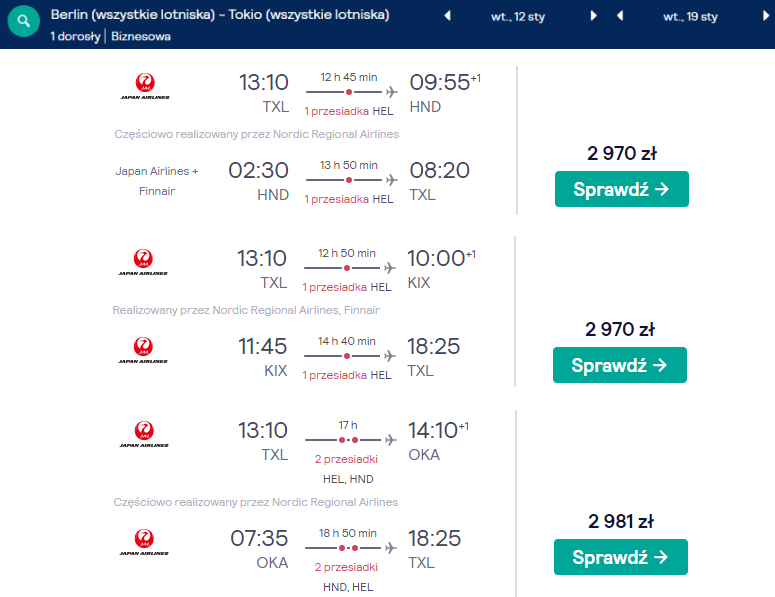Select the wt., 12 sty departure date
This screenshot has width=775, height=597.
[x=518, y=17]
